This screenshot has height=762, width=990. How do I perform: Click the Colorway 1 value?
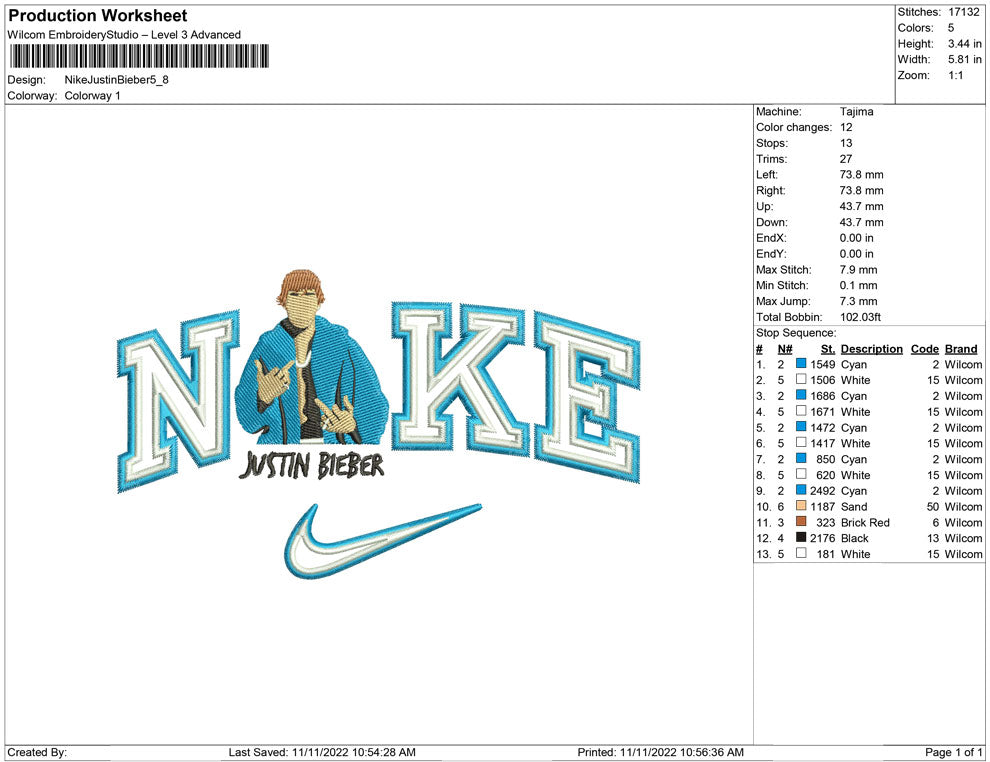click(x=92, y=95)
